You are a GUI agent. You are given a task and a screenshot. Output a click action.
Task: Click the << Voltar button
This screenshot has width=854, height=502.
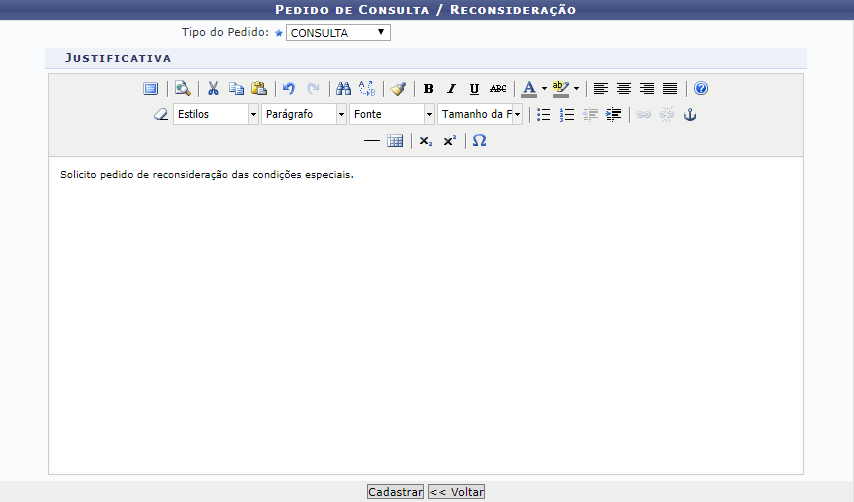coord(456,492)
